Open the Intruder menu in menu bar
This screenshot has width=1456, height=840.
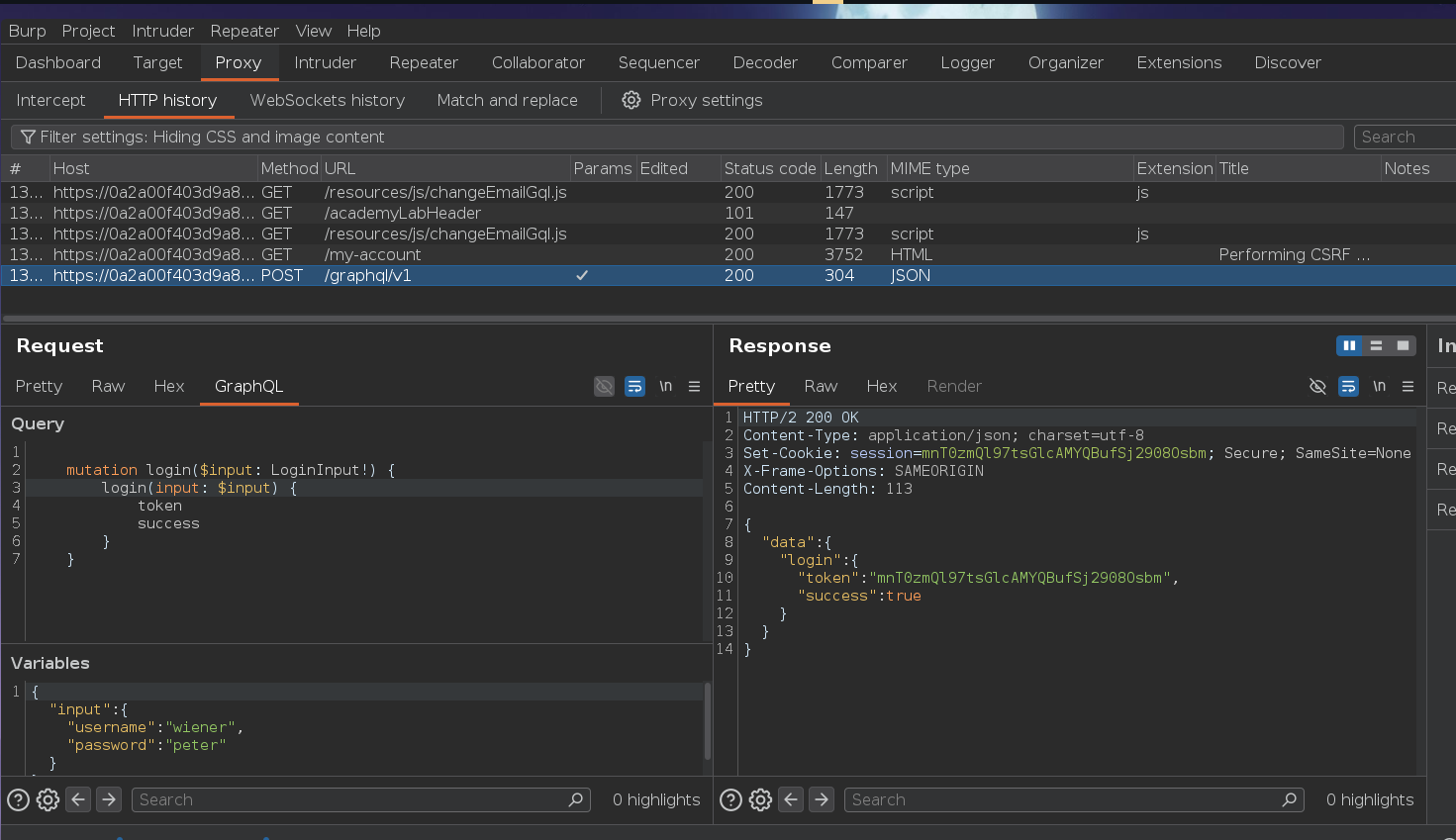[162, 31]
